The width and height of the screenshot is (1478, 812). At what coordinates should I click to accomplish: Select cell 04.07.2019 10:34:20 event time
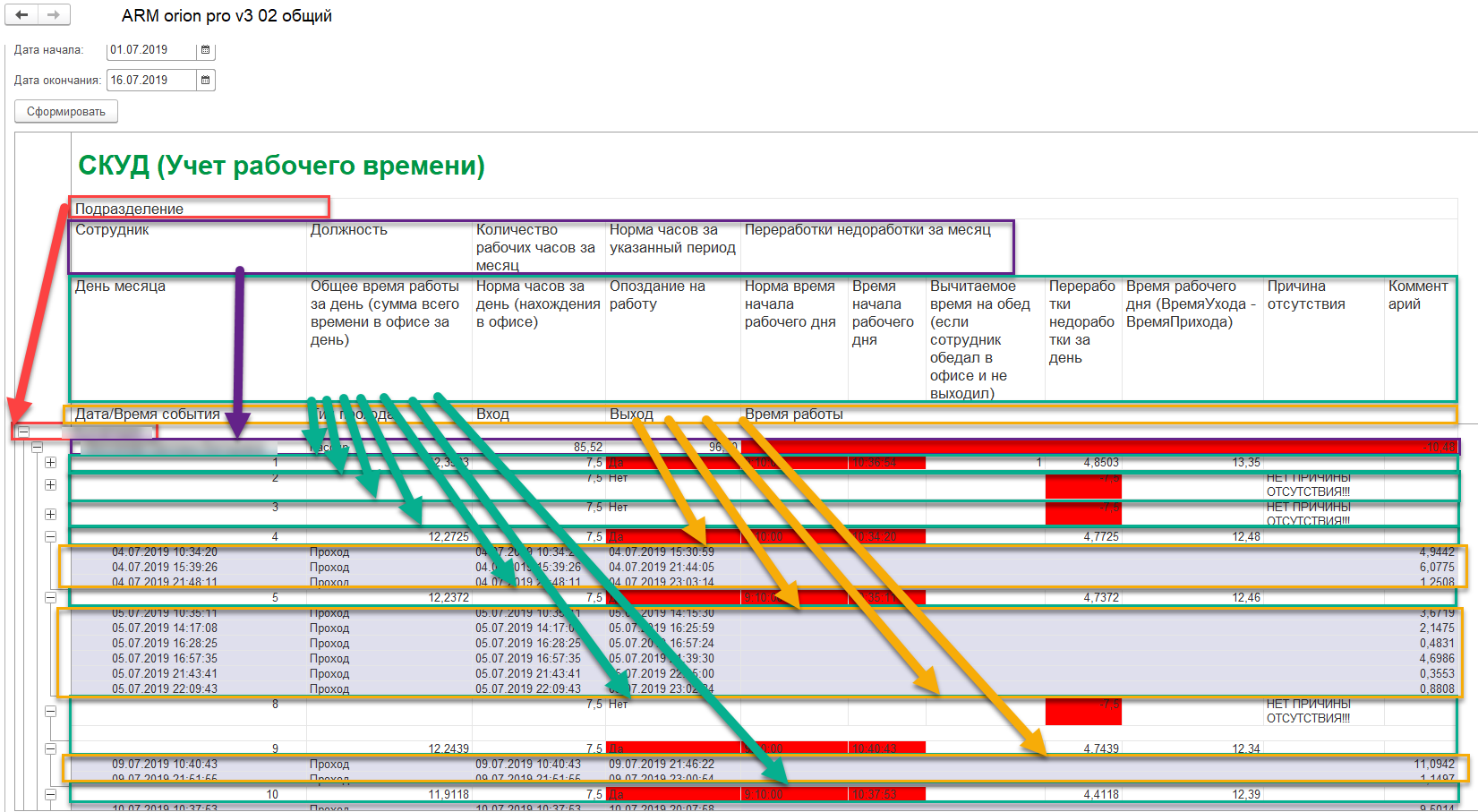[x=165, y=552]
